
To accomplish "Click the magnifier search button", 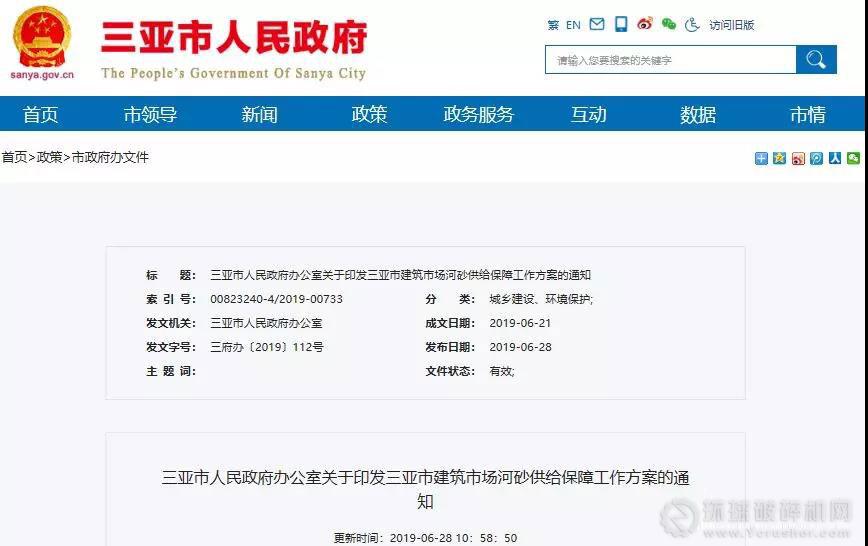I will coord(816,60).
